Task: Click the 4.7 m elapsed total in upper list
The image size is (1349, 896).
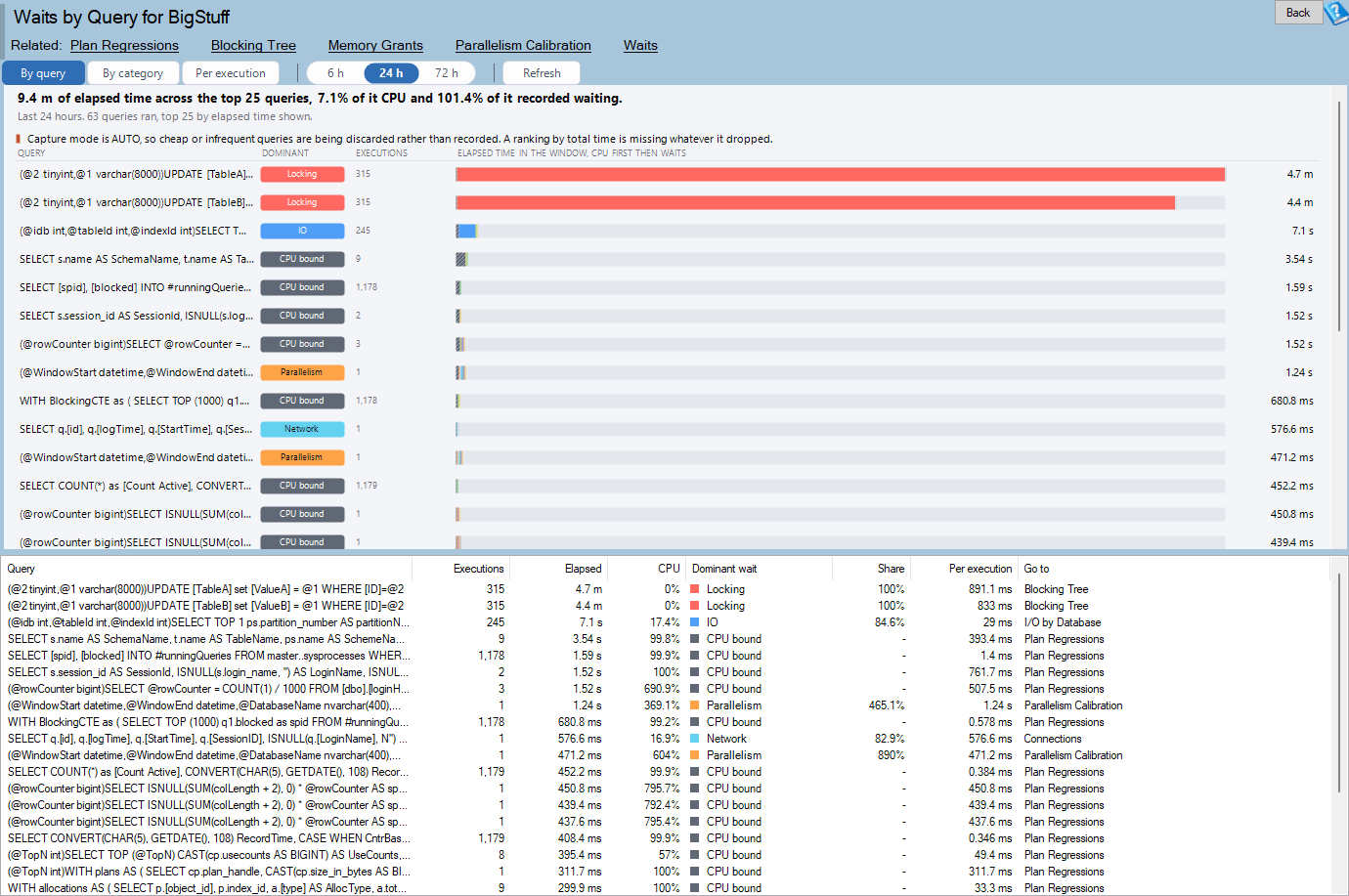Action: 1300,174
